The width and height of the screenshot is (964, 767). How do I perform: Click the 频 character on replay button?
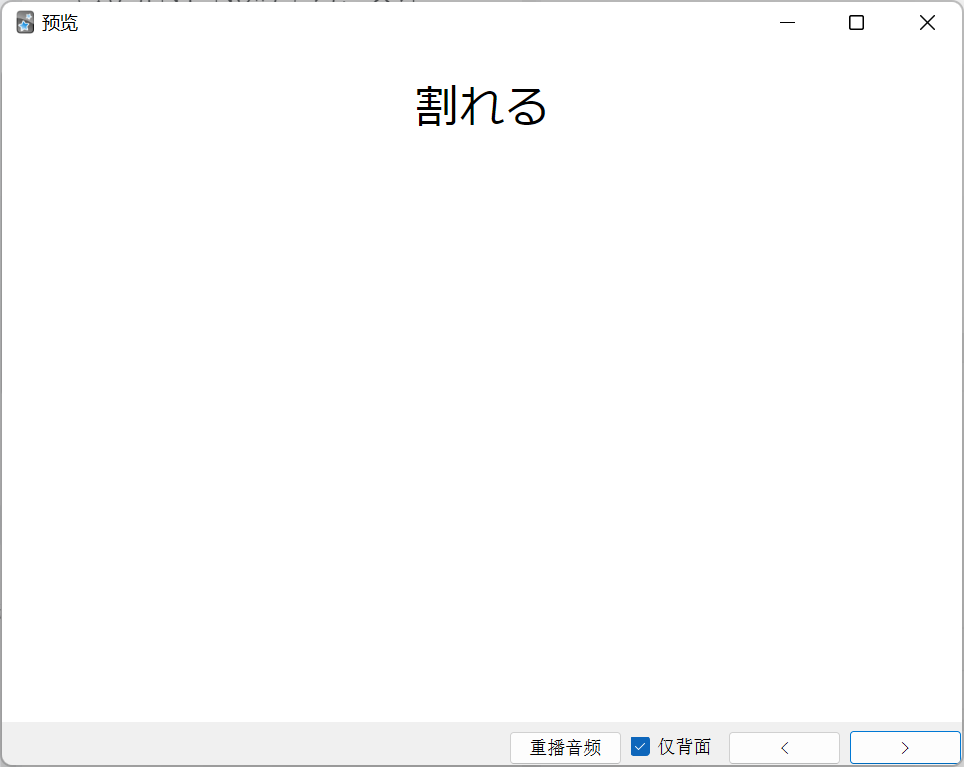[x=592, y=748]
